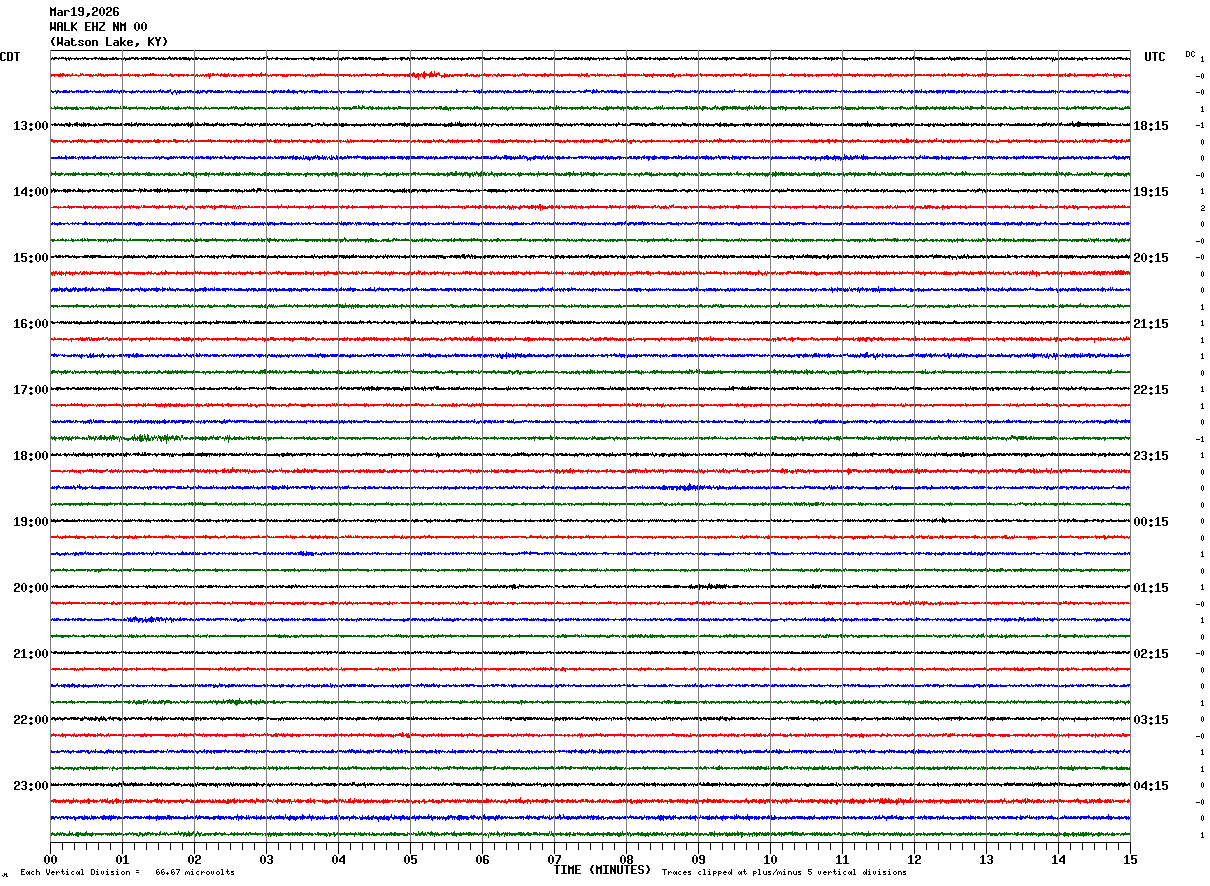Click minute tick label 01 on the time axis
1210x886 pixels.
pos(122,859)
